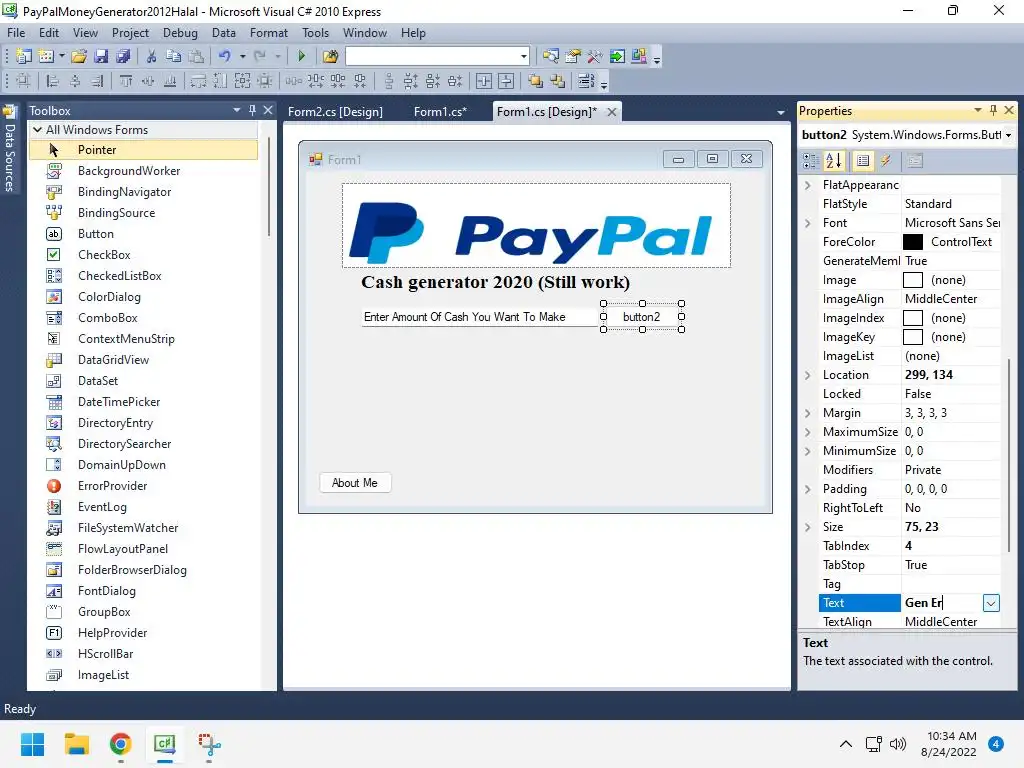Switch to the Form2.cs [Design] tab

[335, 112]
